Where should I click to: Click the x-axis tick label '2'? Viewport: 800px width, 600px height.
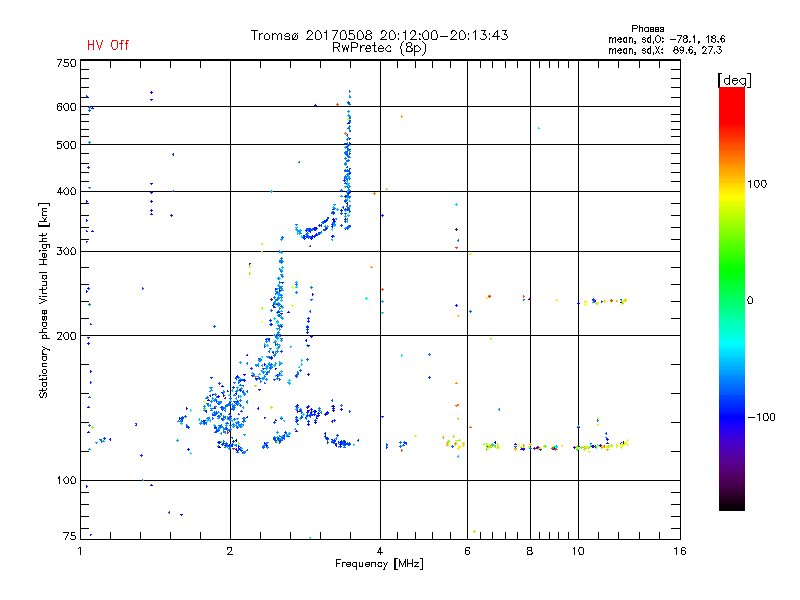230,551
